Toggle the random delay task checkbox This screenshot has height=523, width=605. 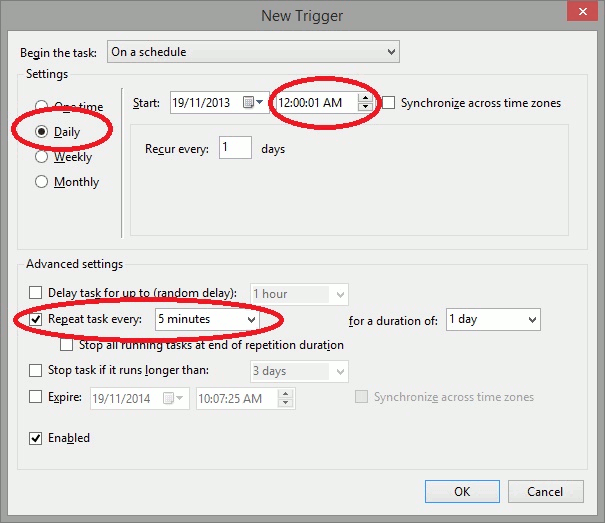pos(37,293)
